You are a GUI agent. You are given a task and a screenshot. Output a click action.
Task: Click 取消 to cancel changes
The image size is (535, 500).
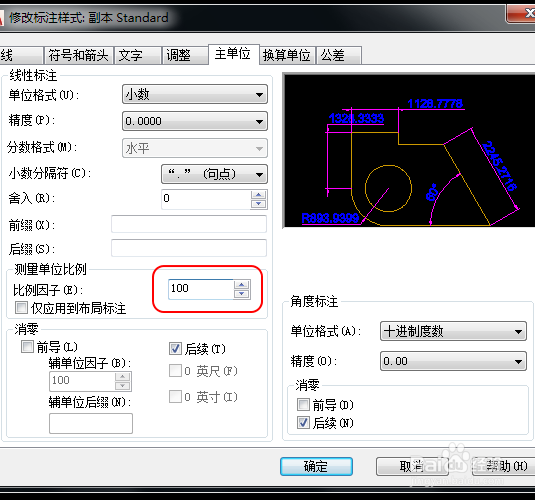(412, 466)
